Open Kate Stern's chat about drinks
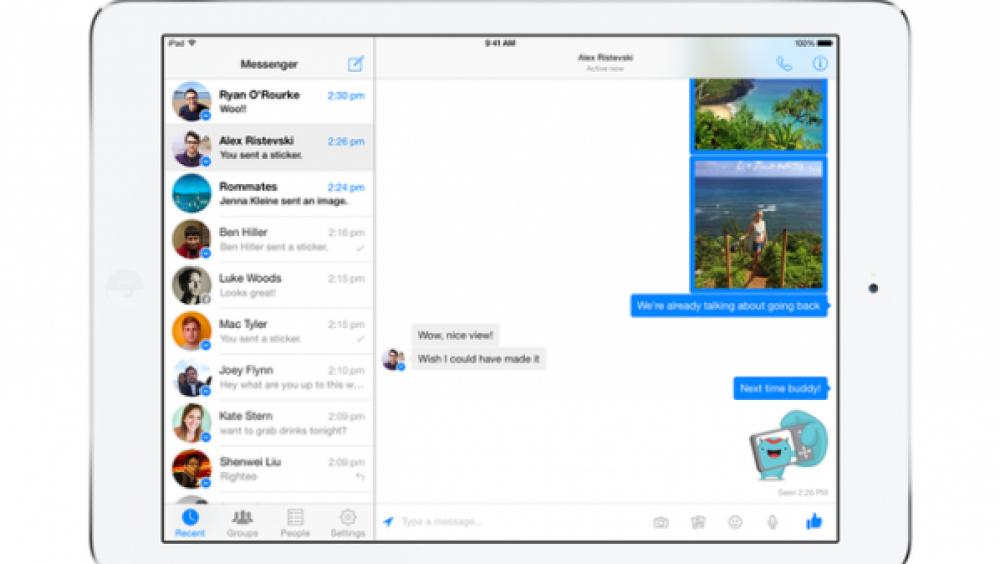Screen dimensions: 1000x564 point(268,423)
